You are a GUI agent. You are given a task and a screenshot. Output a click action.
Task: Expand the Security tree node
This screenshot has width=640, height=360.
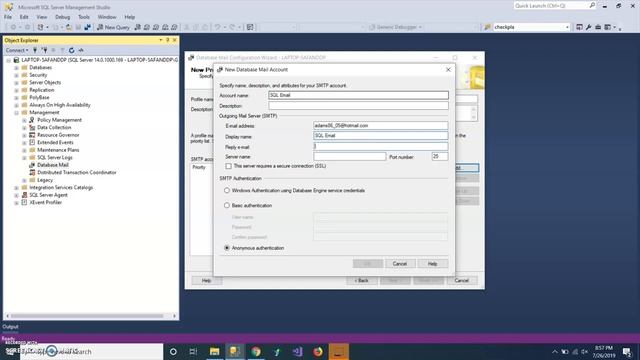(x=16, y=75)
